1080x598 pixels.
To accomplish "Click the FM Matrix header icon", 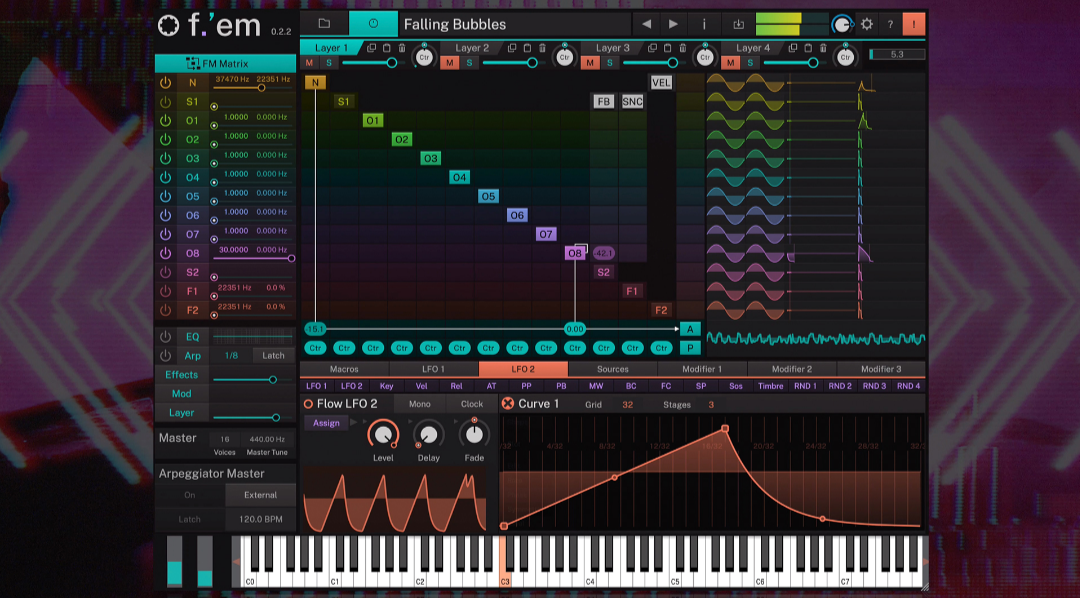I will point(193,63).
